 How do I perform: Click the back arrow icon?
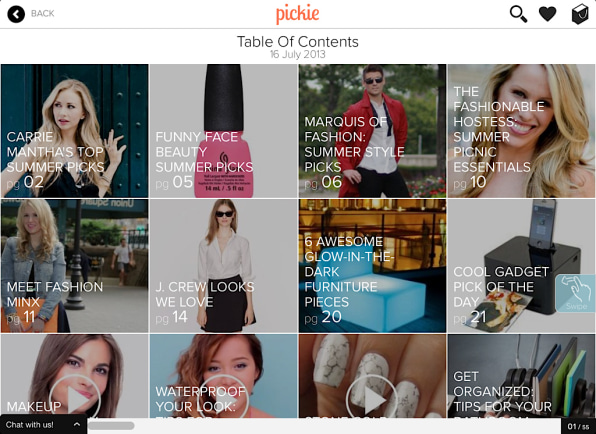16,14
